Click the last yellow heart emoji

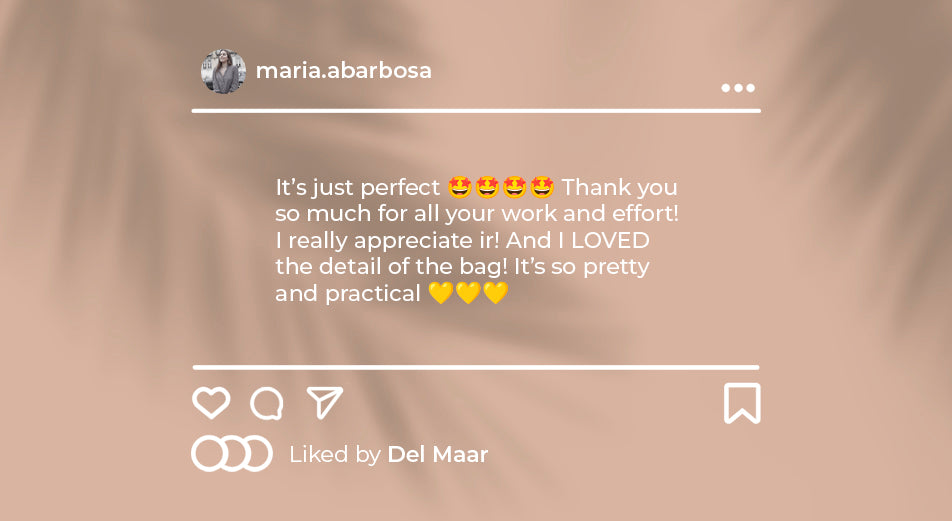click(x=495, y=293)
